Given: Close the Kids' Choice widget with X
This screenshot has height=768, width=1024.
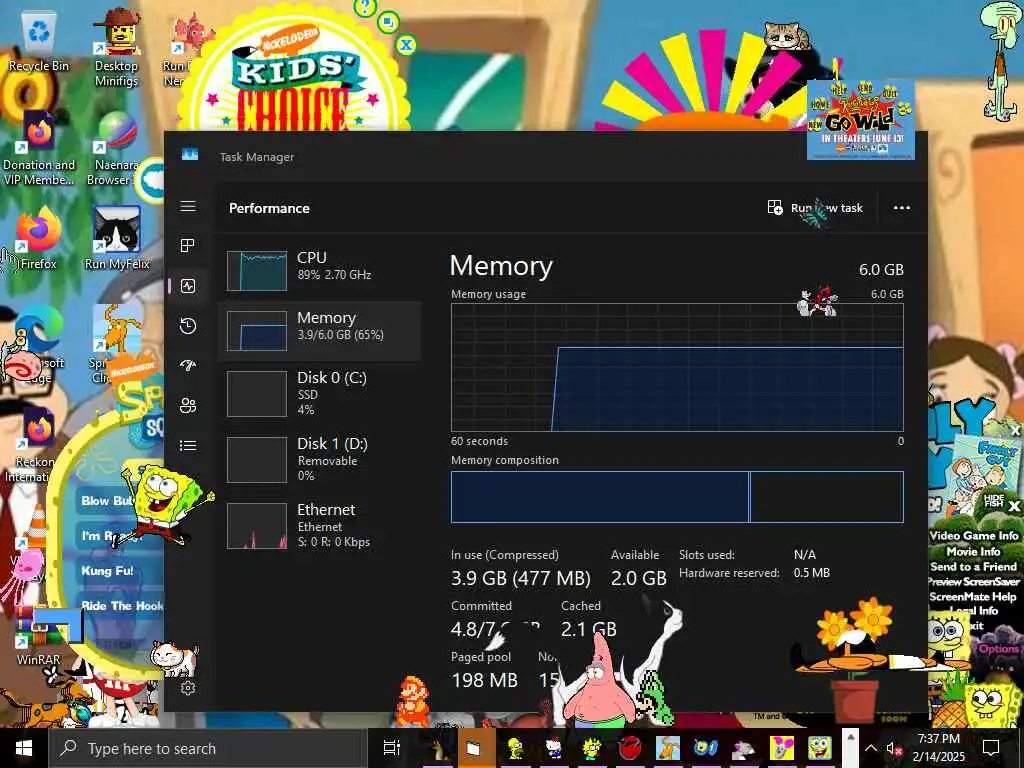Looking at the screenshot, I should (406, 45).
